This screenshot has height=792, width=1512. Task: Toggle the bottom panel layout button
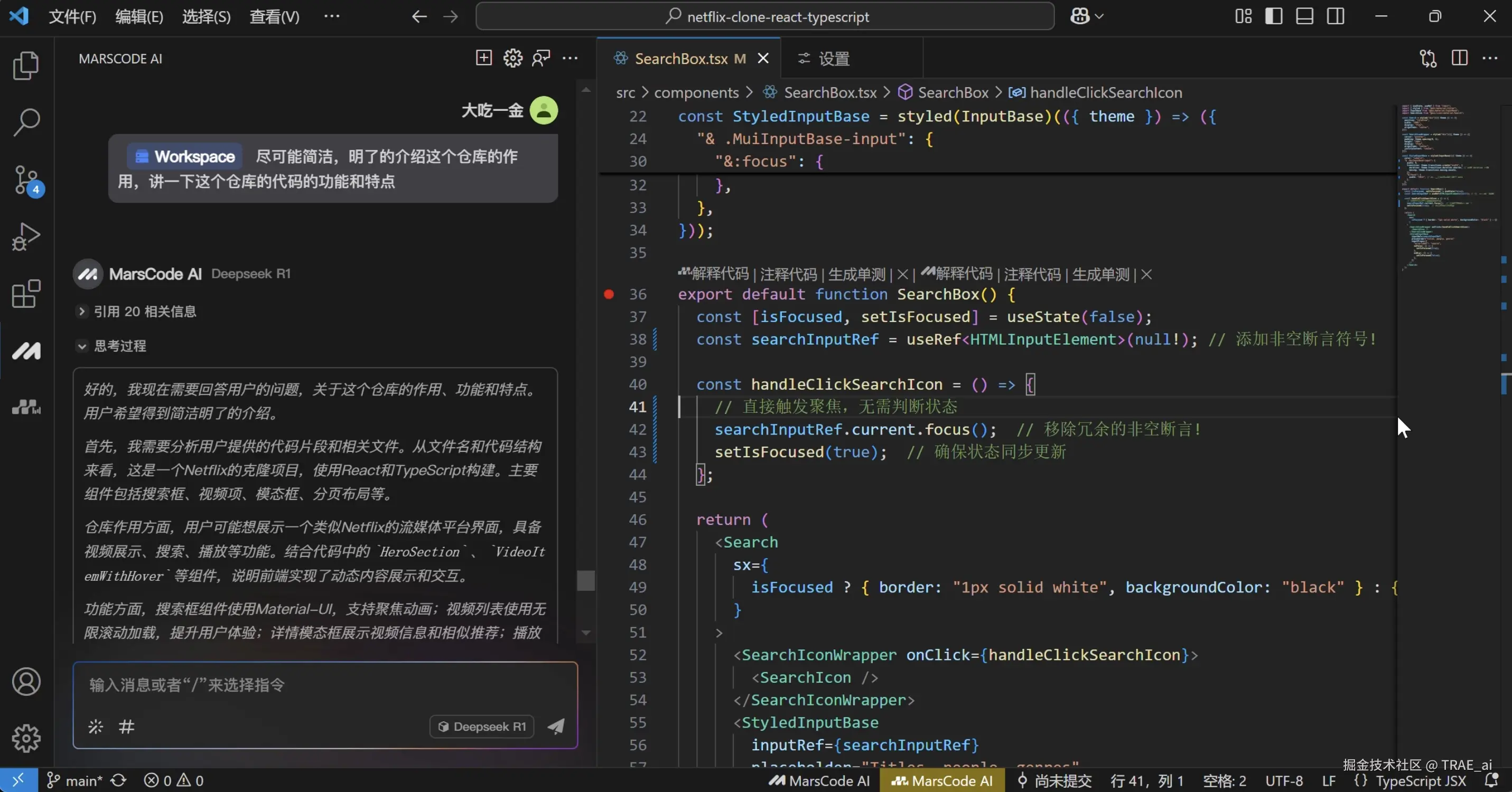tap(1304, 16)
